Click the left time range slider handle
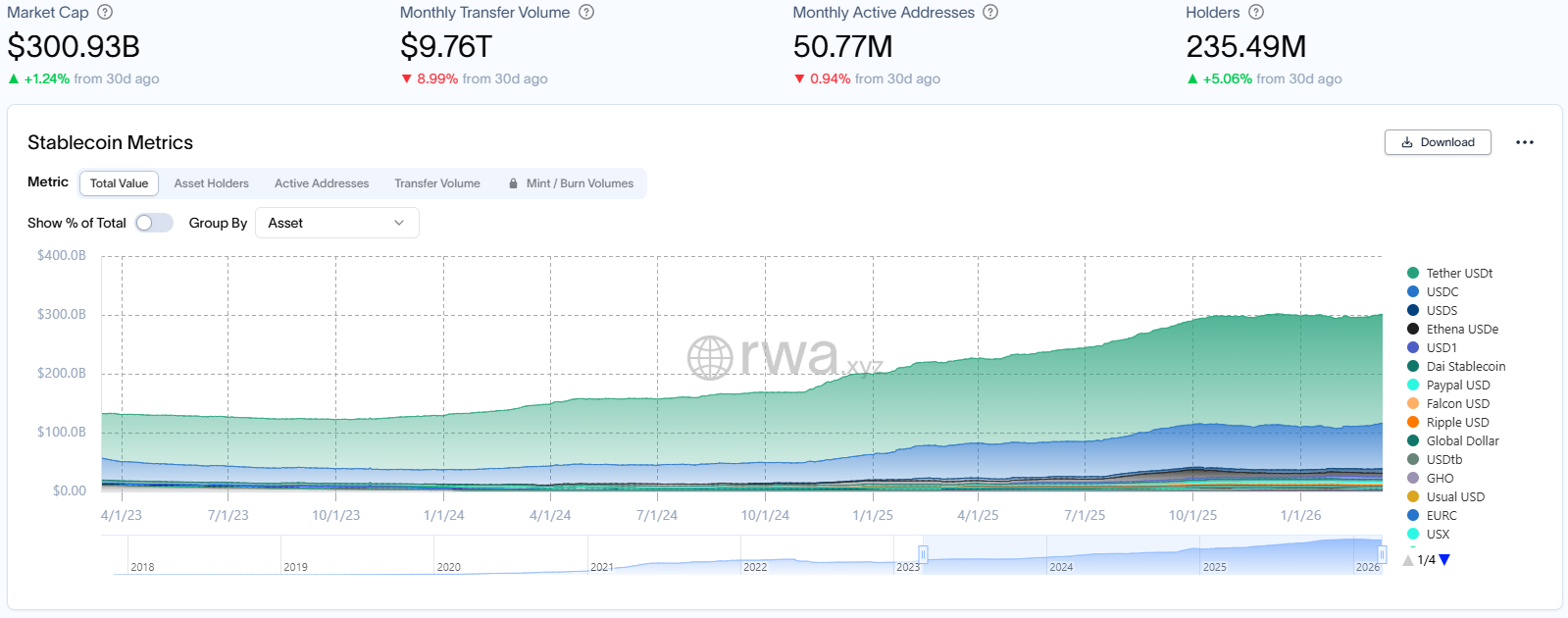1568x618 pixels. pos(923,554)
